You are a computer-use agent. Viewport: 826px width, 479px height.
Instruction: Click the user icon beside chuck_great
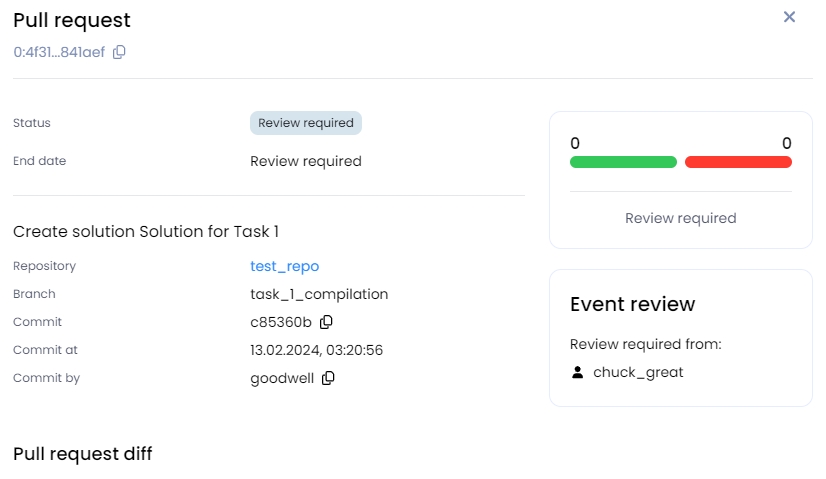coord(578,372)
